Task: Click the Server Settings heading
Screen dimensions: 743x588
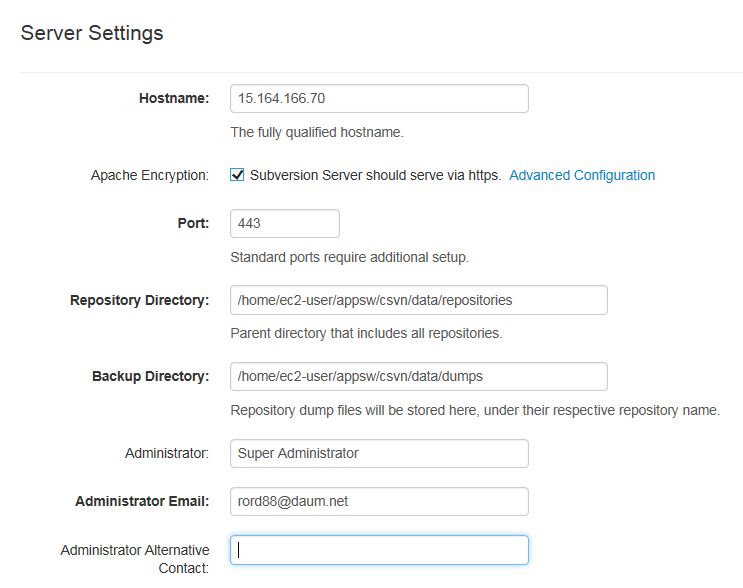Action: pos(92,34)
